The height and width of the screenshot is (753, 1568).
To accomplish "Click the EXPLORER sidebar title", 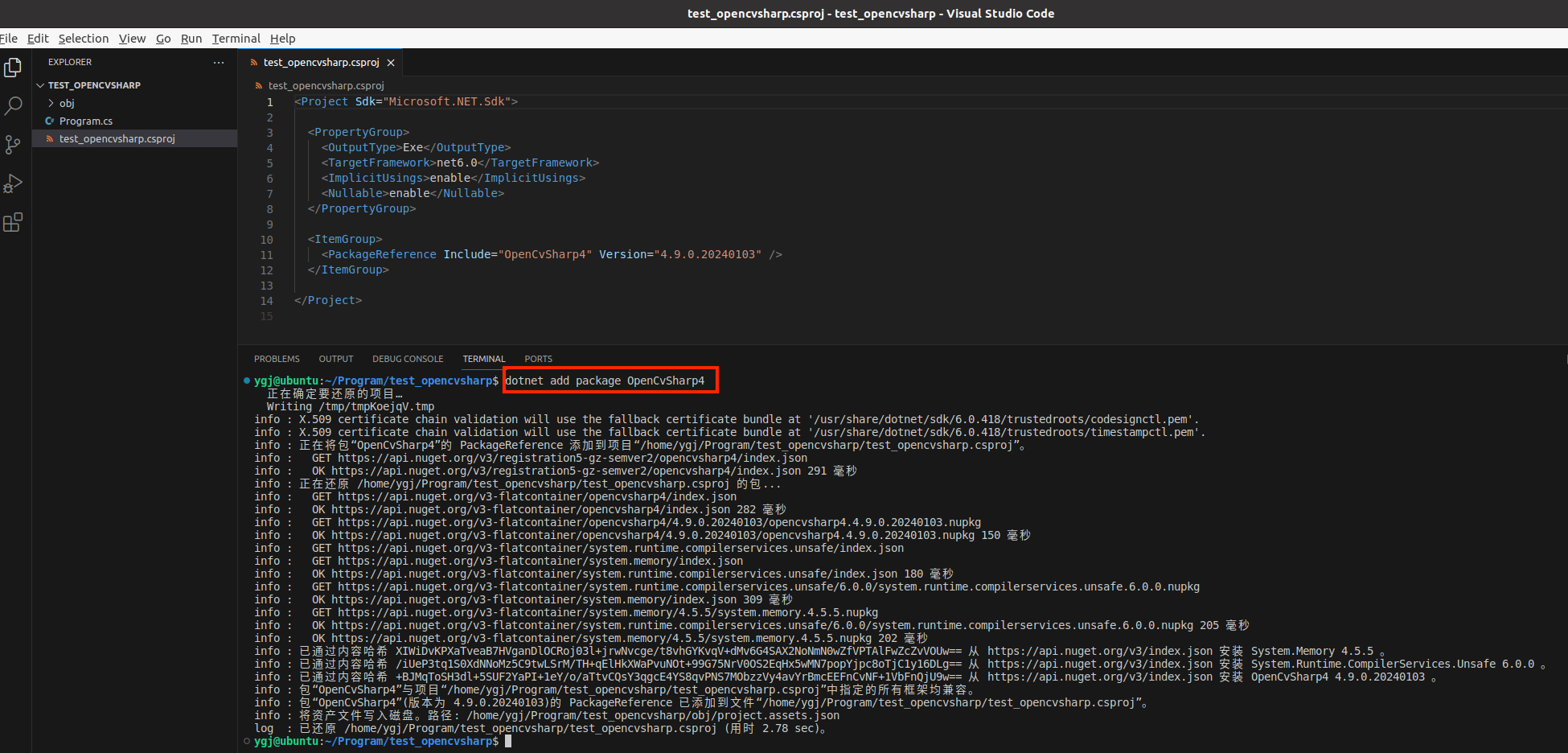I will tap(70, 62).
